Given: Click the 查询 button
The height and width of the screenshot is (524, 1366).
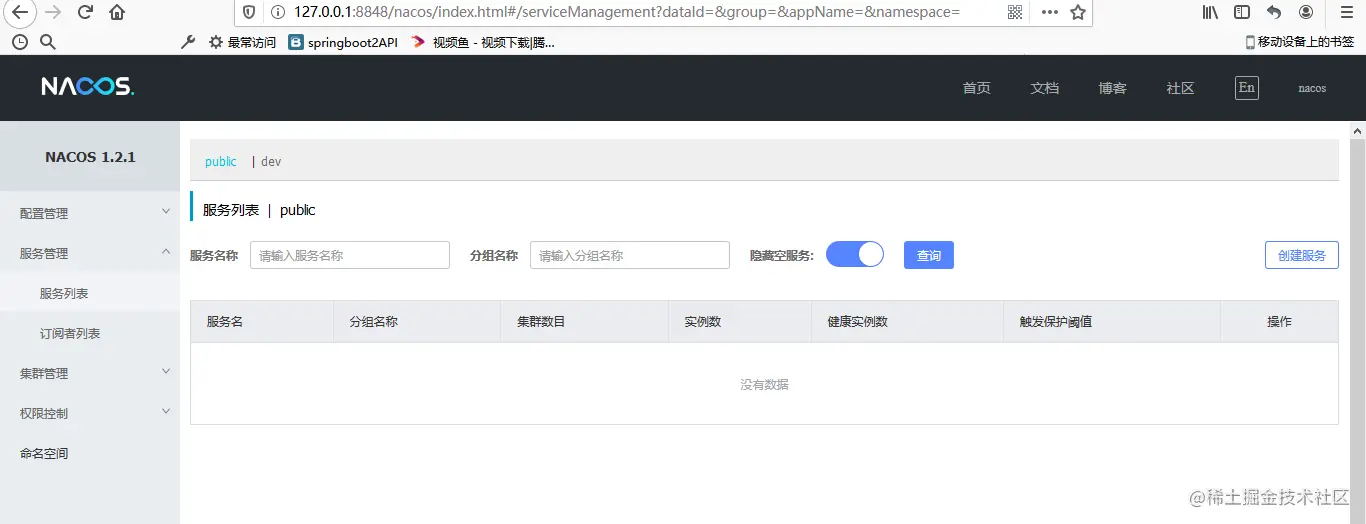Looking at the screenshot, I should 929,255.
